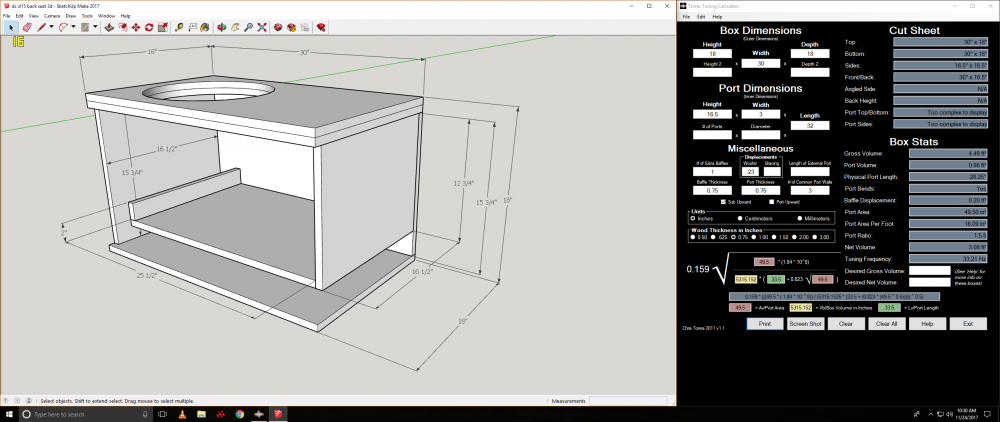The height and width of the screenshot is (422, 1000).
Task: Open the Tools menu
Action: tap(87, 15)
